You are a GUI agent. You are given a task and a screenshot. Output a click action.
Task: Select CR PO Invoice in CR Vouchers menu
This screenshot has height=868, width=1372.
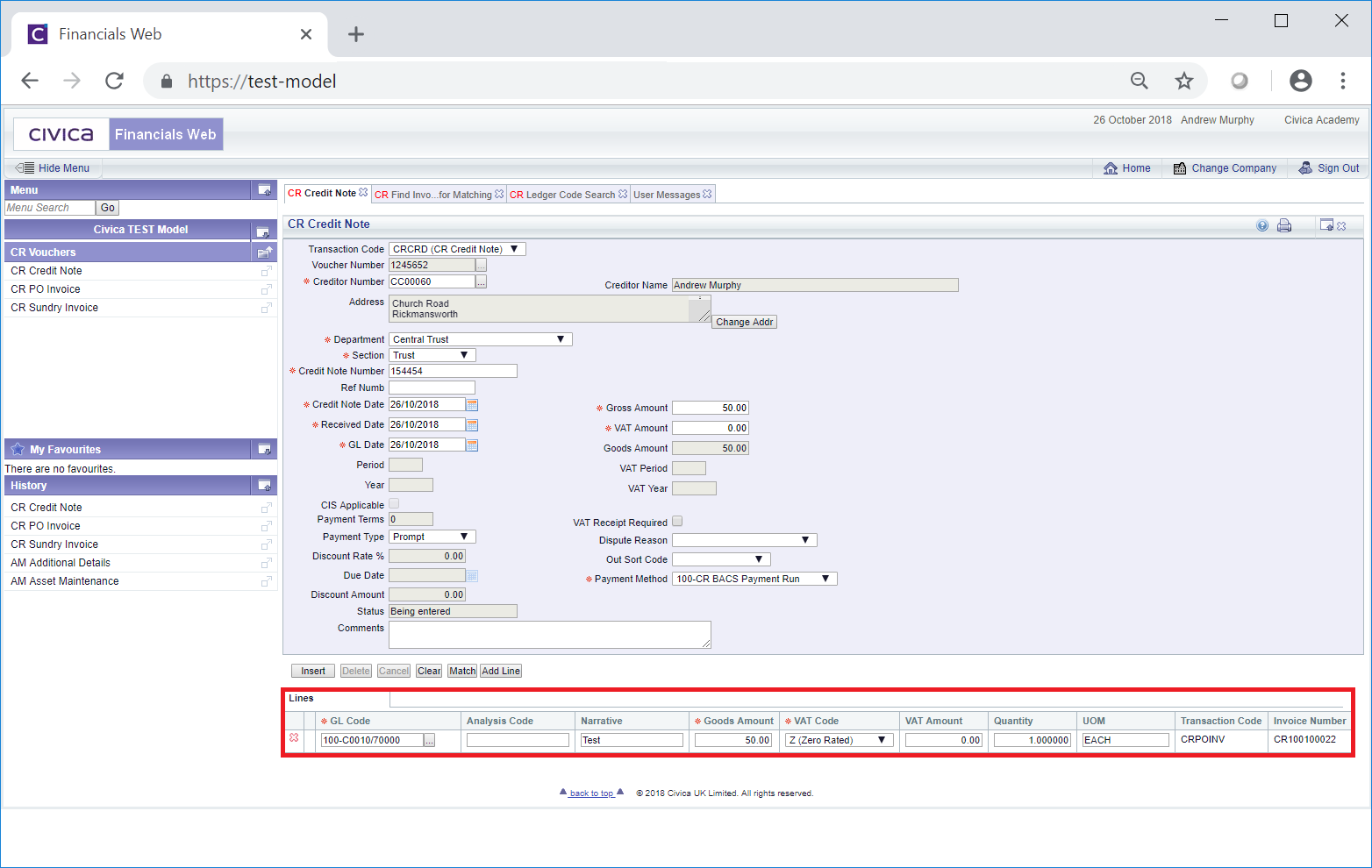[46, 289]
